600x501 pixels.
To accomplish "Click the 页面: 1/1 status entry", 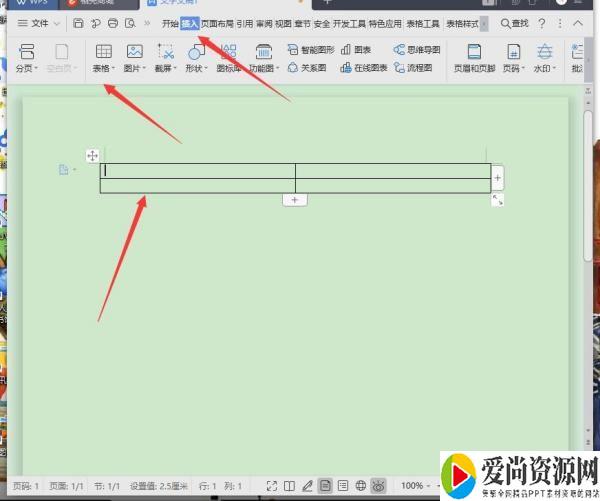I will [x=66, y=486].
